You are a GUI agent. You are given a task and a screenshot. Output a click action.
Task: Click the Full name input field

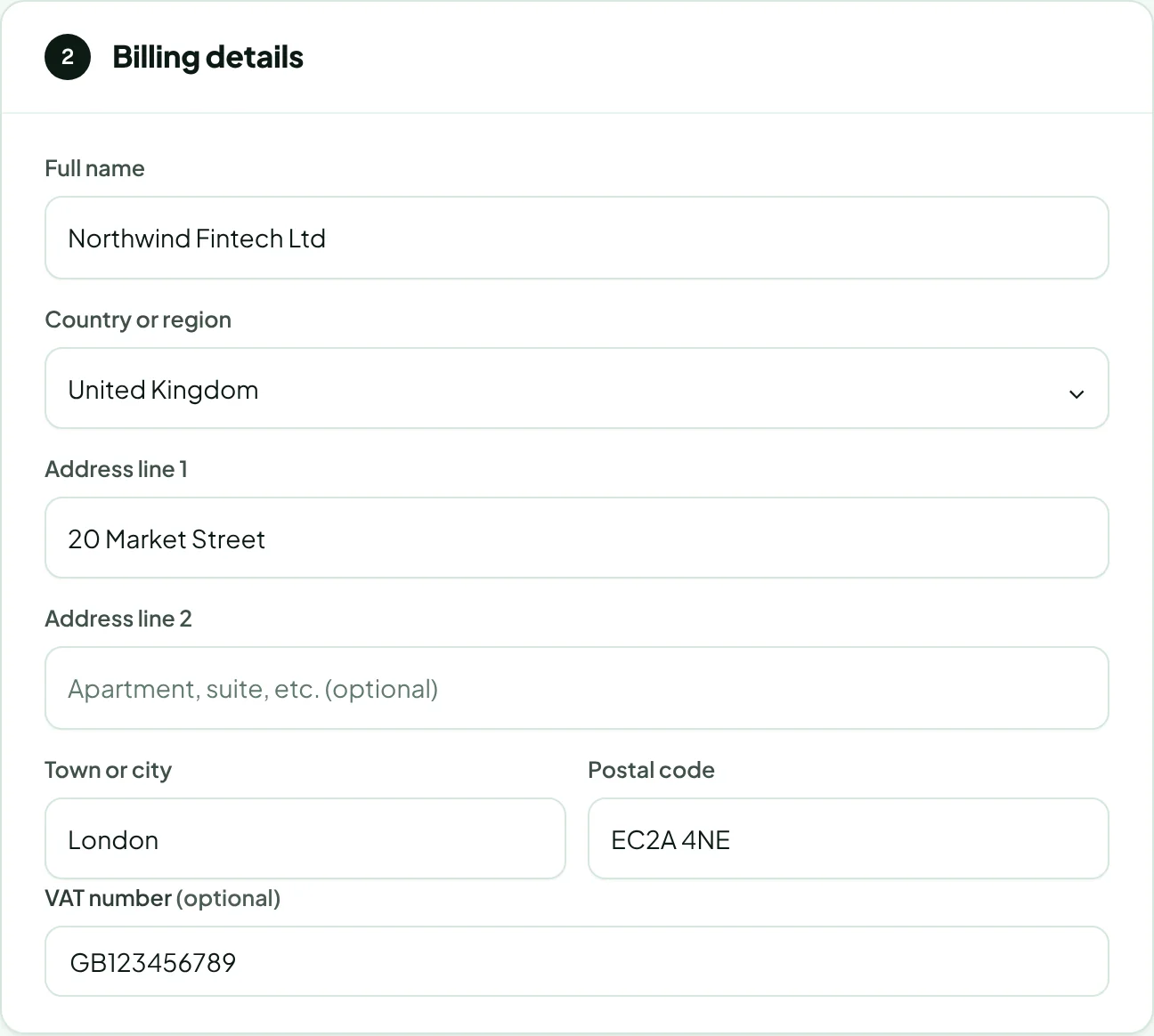point(576,238)
